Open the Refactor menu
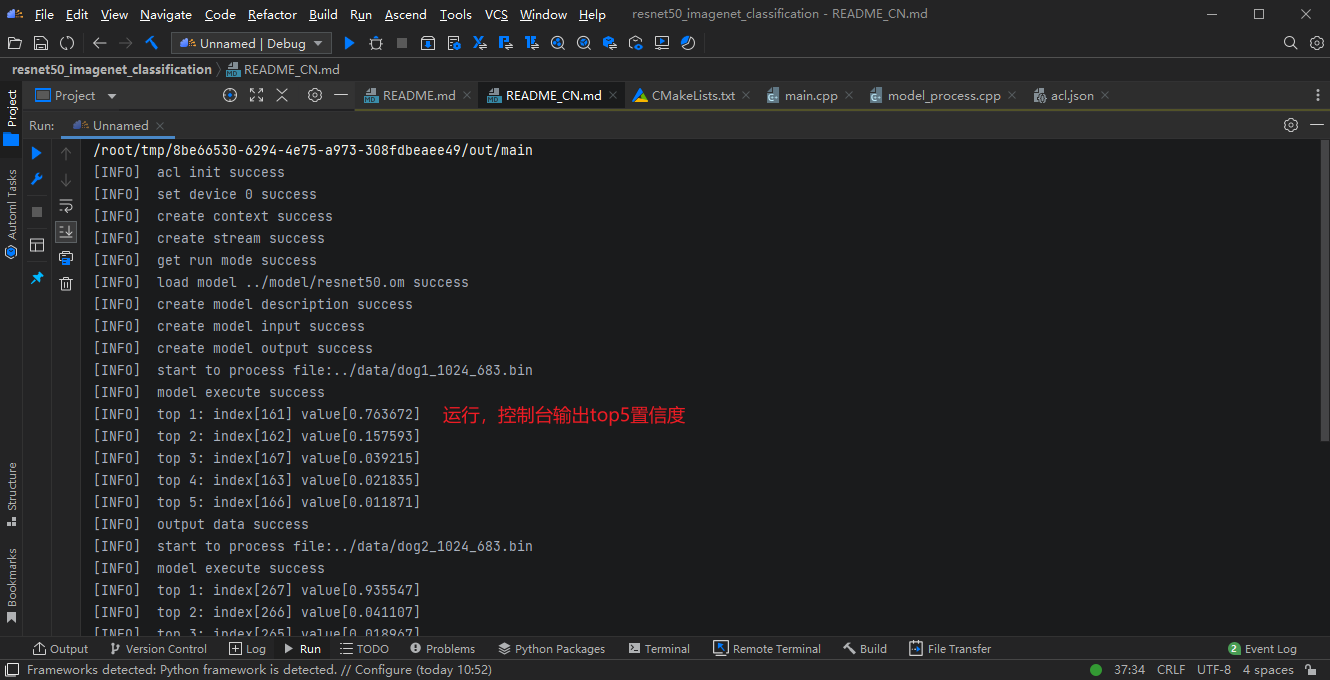 (272, 14)
